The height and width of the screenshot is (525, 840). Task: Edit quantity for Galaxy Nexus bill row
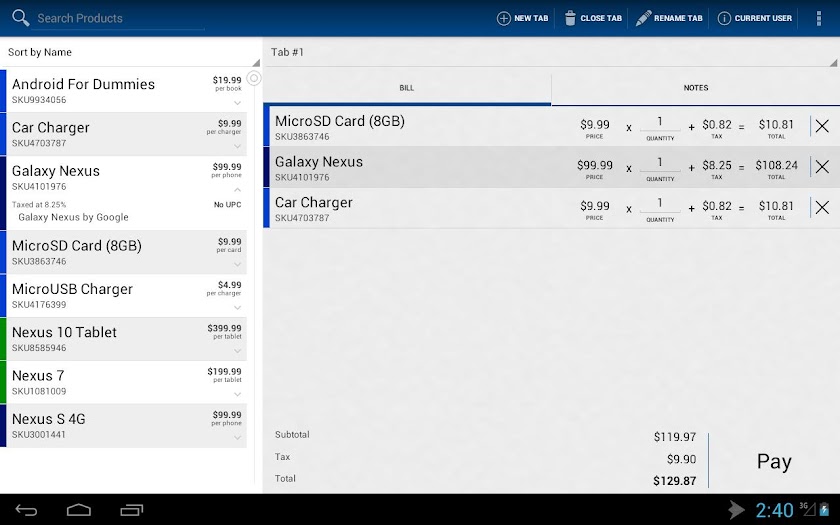pyautogui.click(x=660, y=163)
